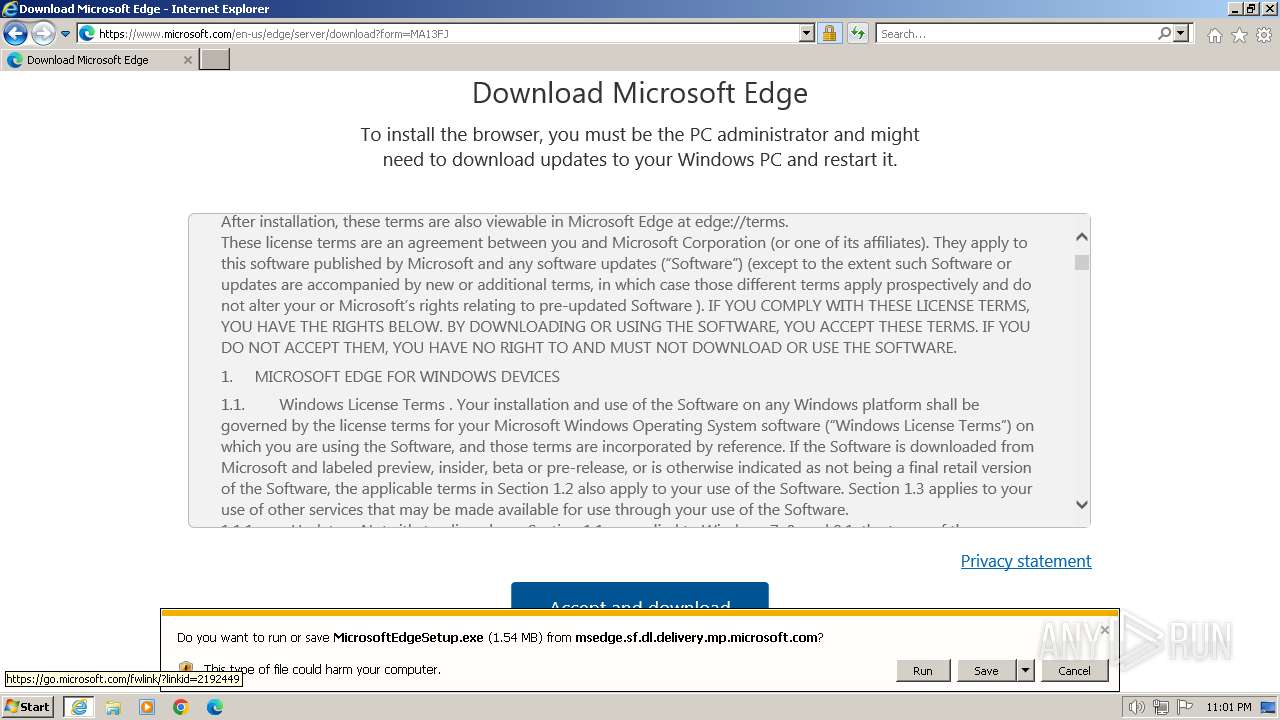Launch Google Chrome from taskbar
Image resolution: width=1280 pixels, height=720 pixels.
pyautogui.click(x=181, y=707)
